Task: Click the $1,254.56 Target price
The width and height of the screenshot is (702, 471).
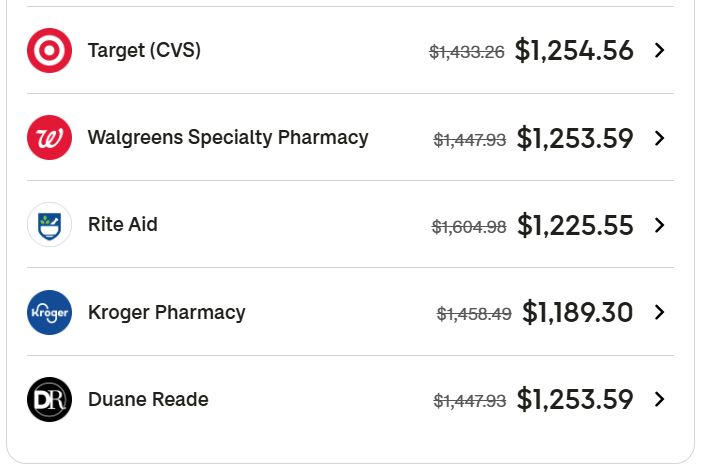Action: click(574, 50)
